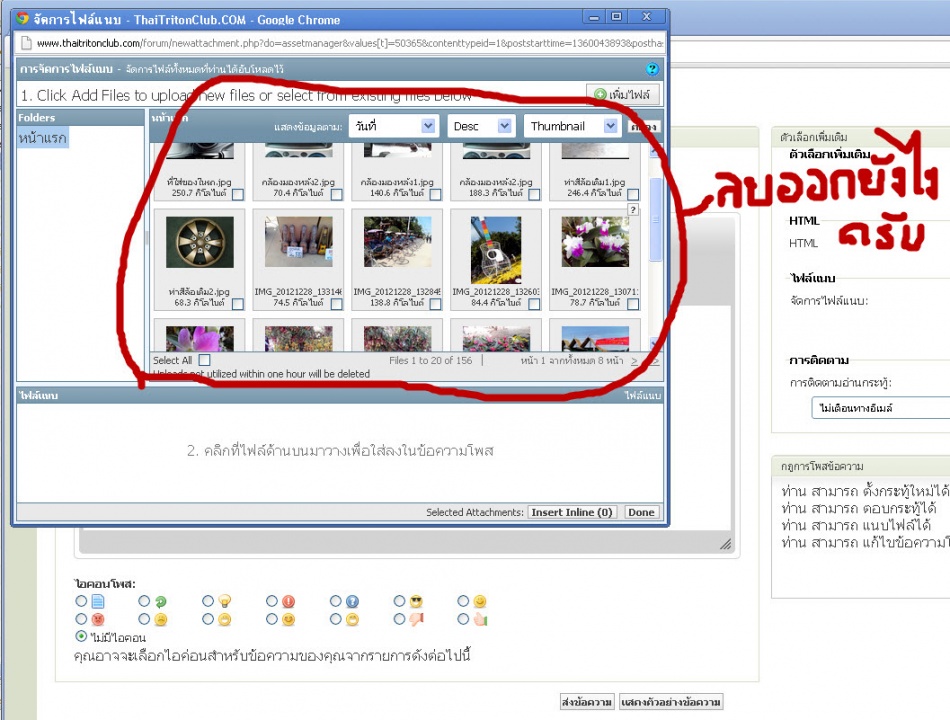Select the radio button beside the blue question icon
Viewport: 950px width, 720px height.
click(336, 601)
